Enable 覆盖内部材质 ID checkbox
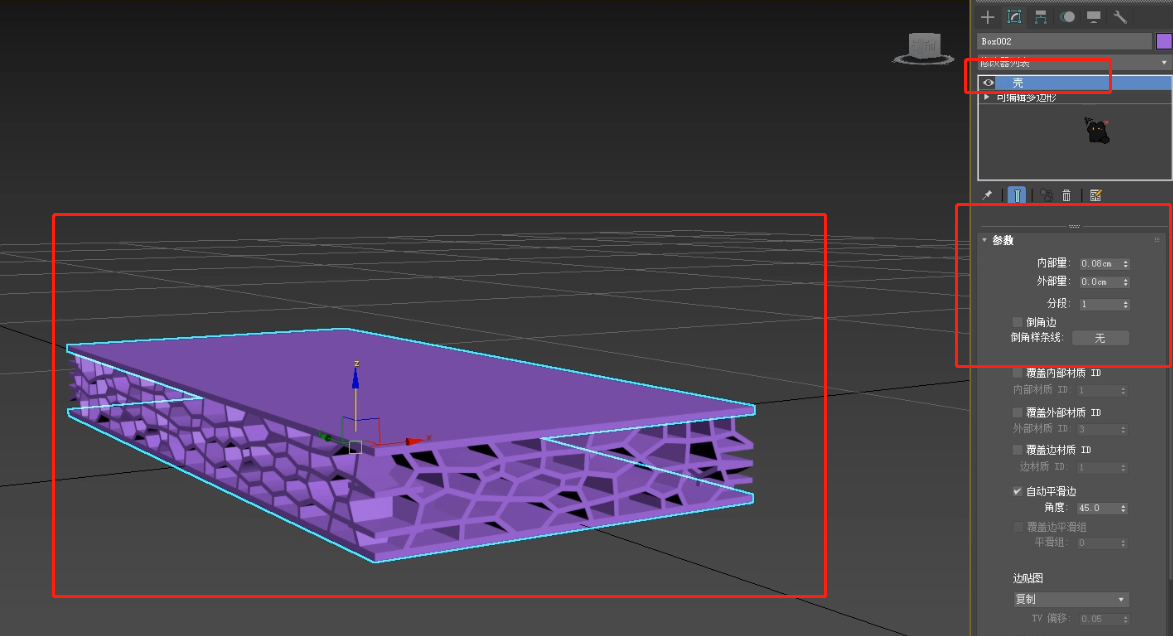The image size is (1173, 636). 1017,373
